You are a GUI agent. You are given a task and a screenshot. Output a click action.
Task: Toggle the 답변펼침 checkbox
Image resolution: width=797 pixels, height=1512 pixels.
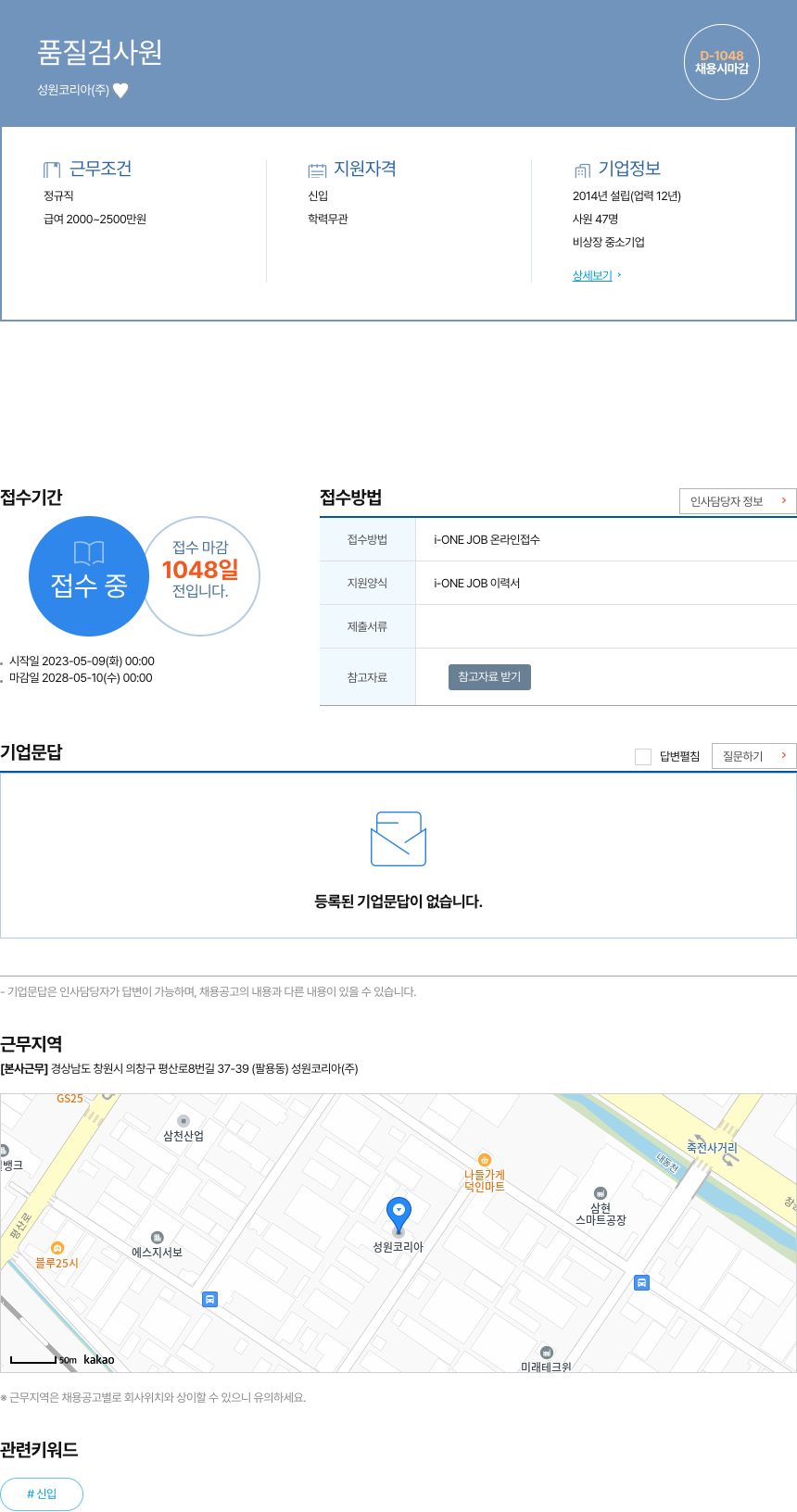643,757
